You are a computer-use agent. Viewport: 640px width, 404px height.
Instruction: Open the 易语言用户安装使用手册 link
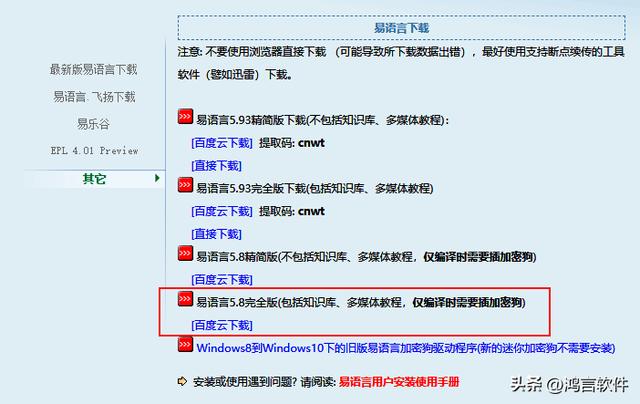[398, 381]
